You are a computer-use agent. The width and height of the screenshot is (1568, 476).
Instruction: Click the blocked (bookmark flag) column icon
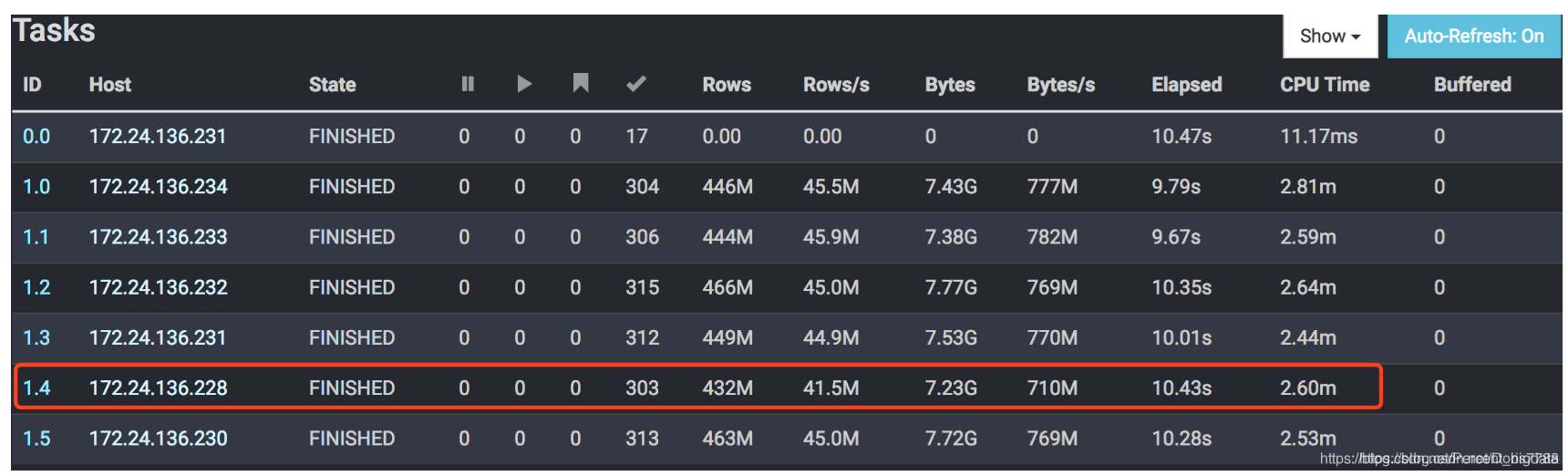(x=581, y=84)
